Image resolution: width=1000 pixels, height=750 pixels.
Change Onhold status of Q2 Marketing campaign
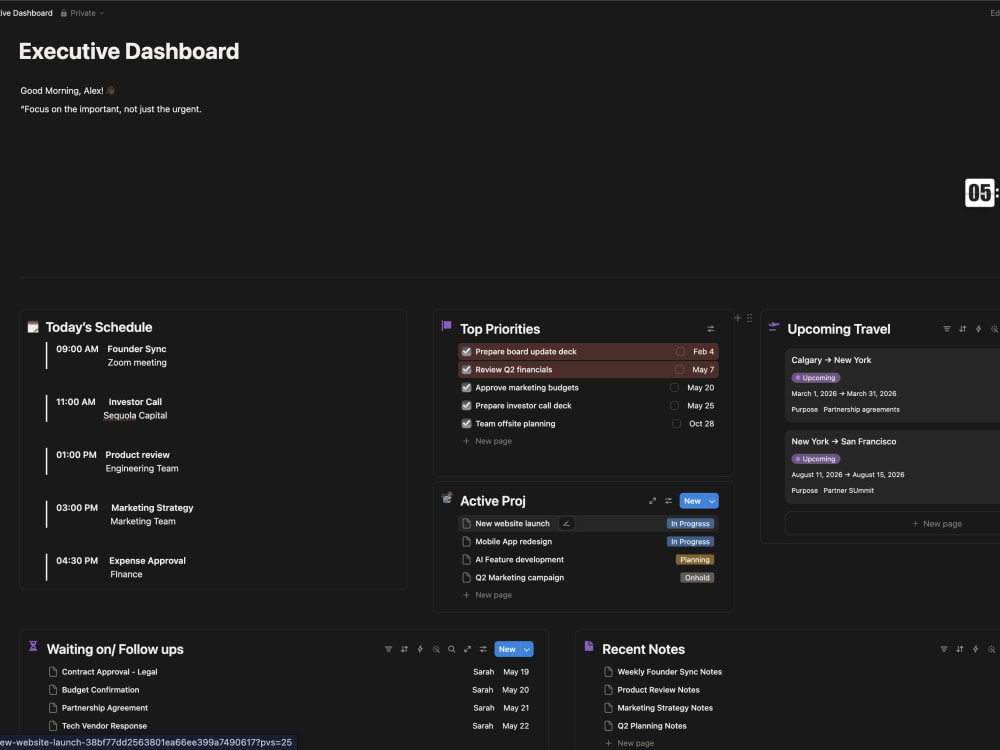(x=697, y=578)
